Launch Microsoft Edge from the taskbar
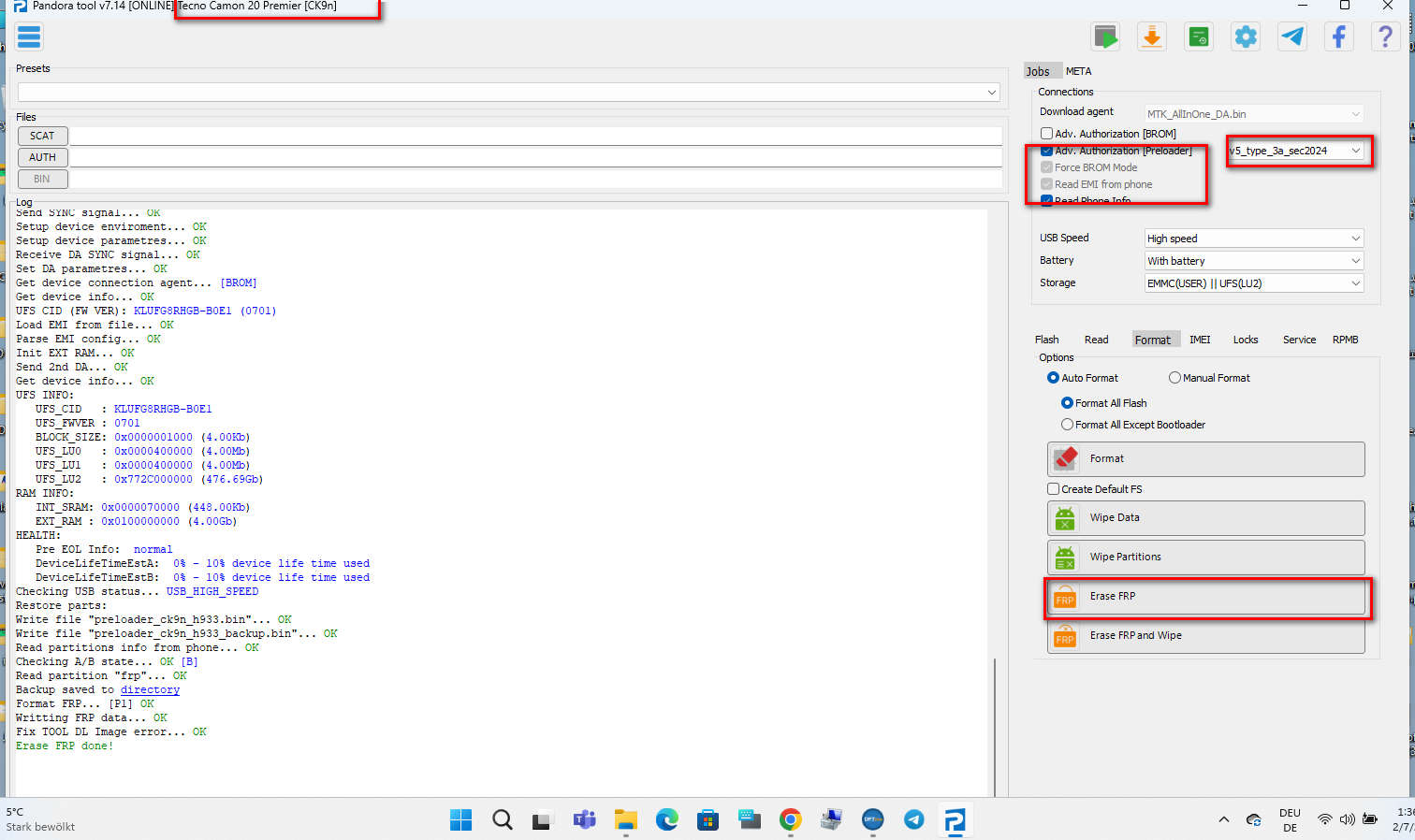This screenshot has width=1415, height=840. 666,820
